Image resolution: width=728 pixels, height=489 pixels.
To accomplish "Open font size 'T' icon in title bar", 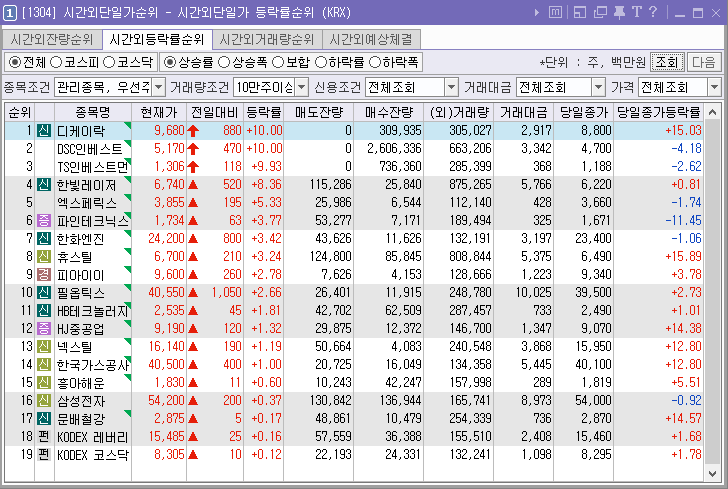I will 637,12.
